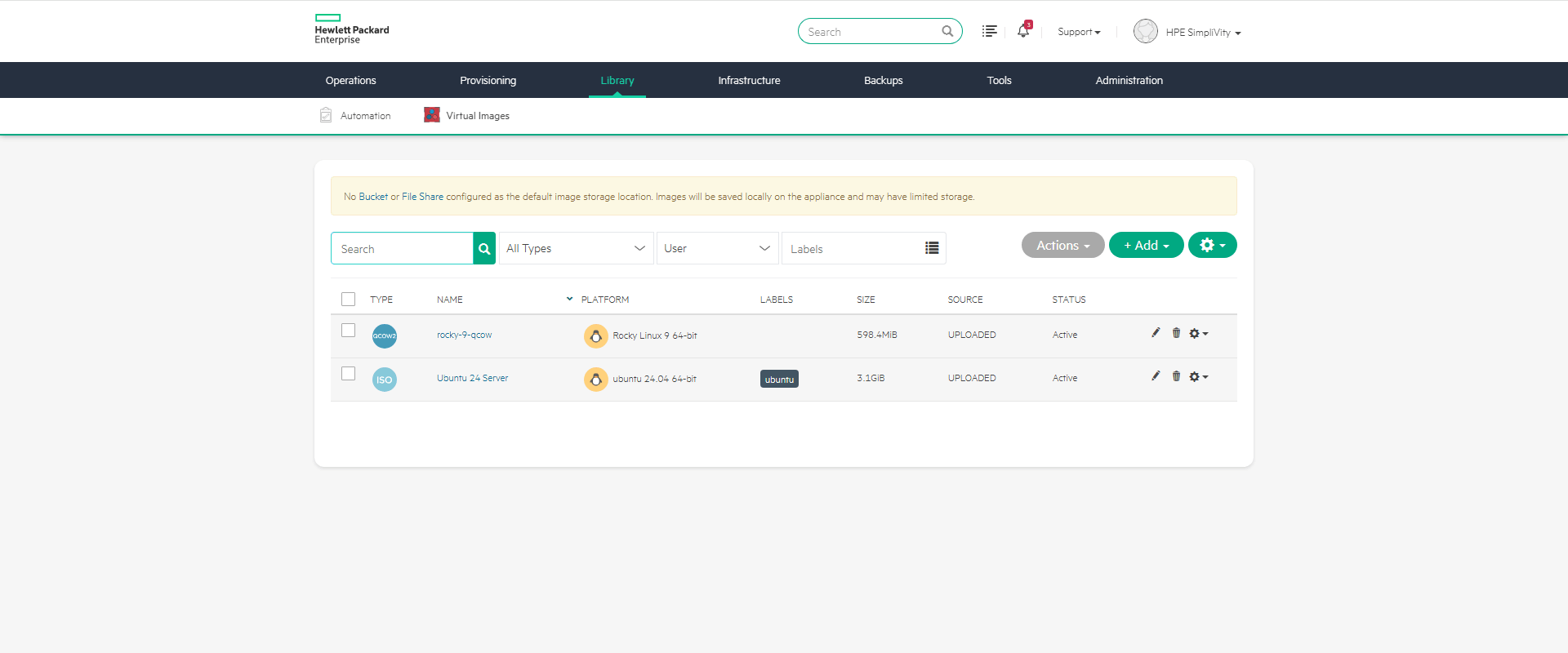The height and width of the screenshot is (653, 1568).
Task: Open the task list icon in header
Action: pyautogui.click(x=989, y=31)
